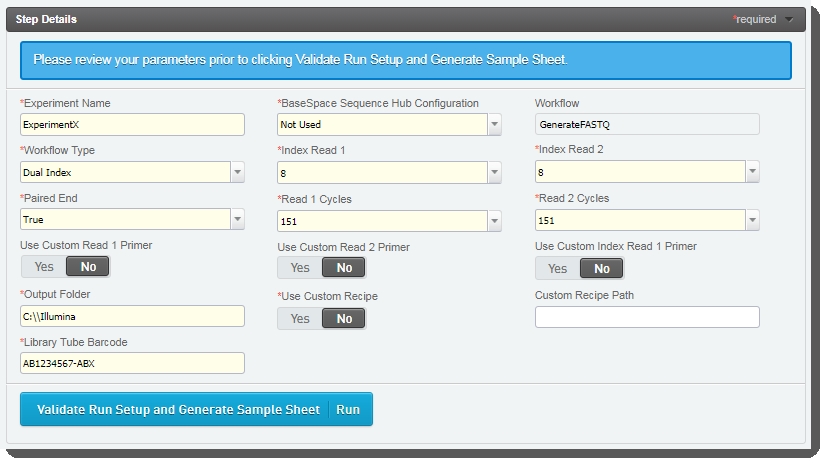The image size is (826, 464).
Task: Click the Experiment Name text field
Action: tap(132, 124)
